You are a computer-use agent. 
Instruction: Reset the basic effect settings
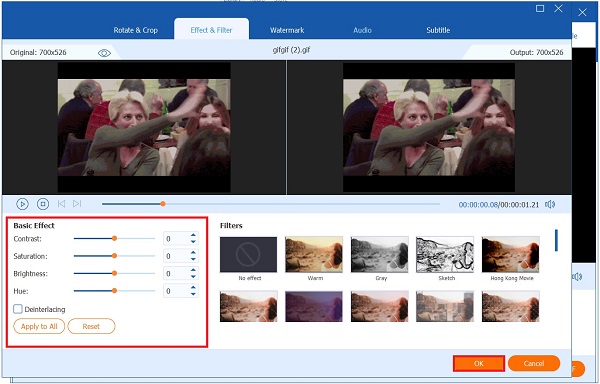[91, 326]
